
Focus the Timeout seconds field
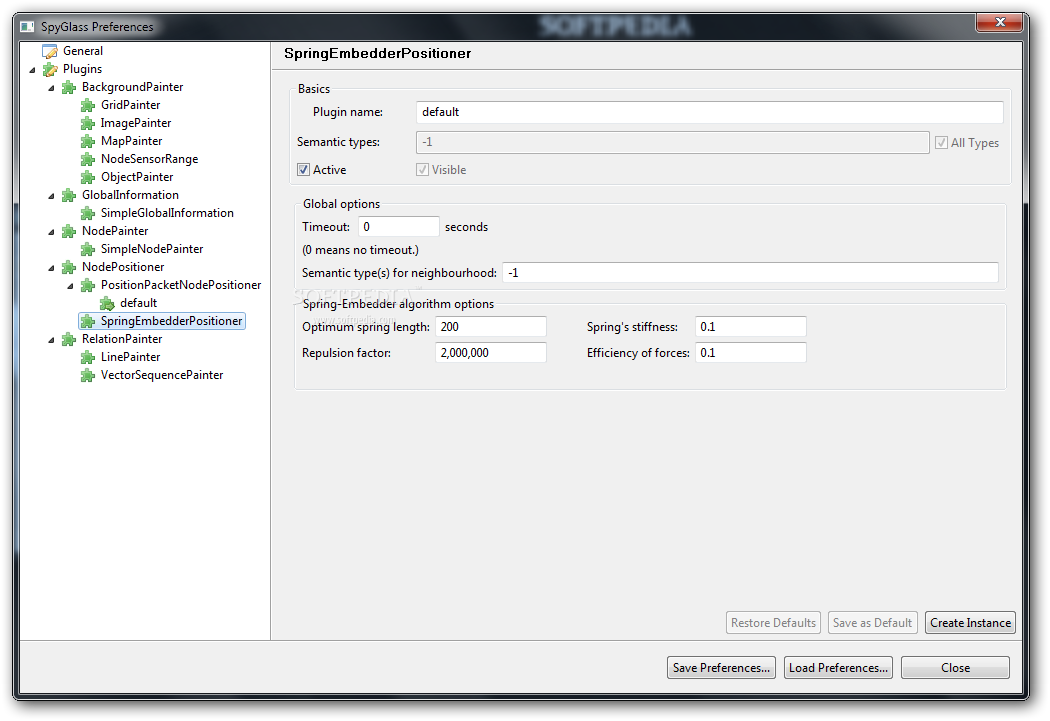pyautogui.click(x=398, y=227)
